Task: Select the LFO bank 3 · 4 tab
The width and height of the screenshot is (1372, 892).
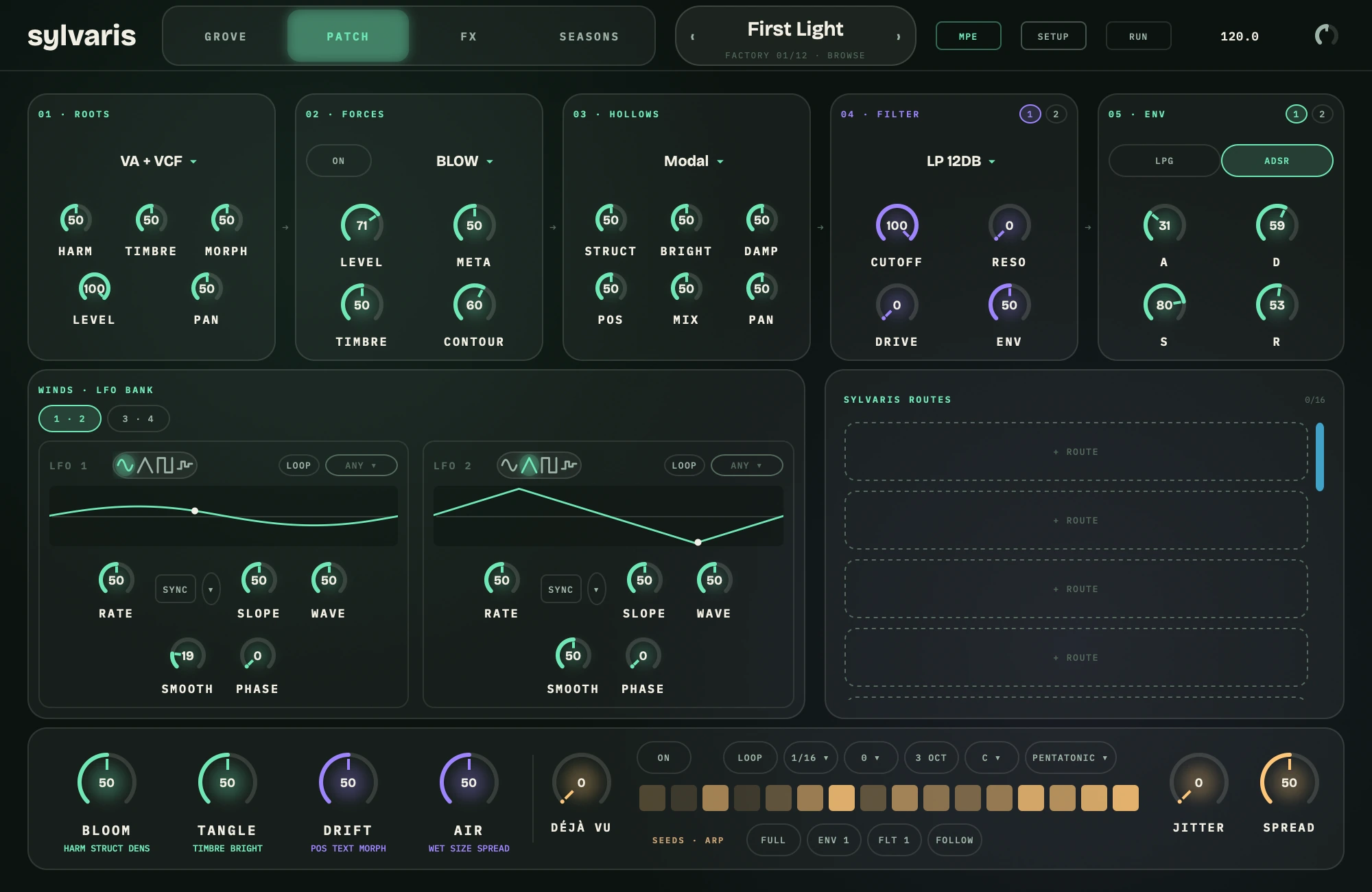Action: (138, 419)
